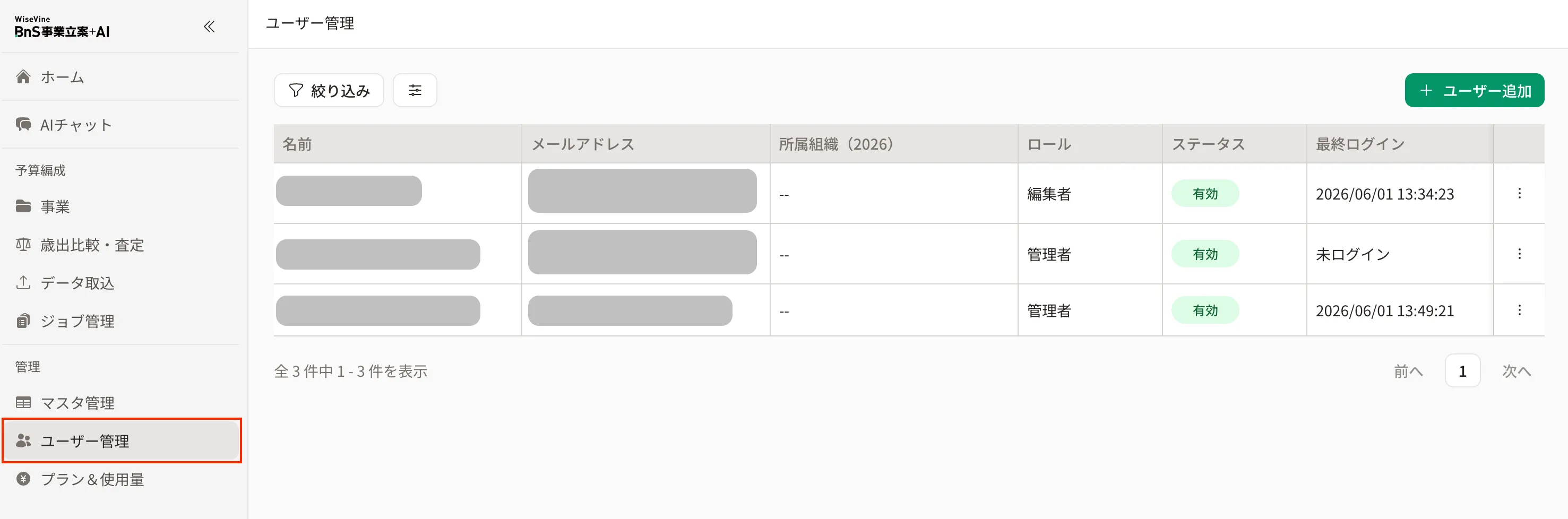Open the AIチャット chat icon
The image size is (1568, 519).
click(x=23, y=124)
